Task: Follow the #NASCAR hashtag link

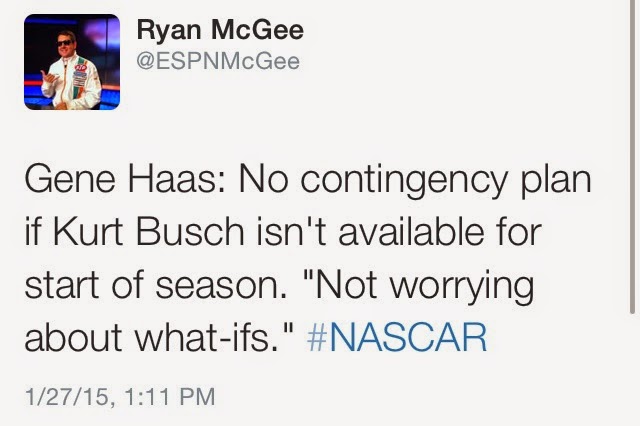Action: click(397, 337)
